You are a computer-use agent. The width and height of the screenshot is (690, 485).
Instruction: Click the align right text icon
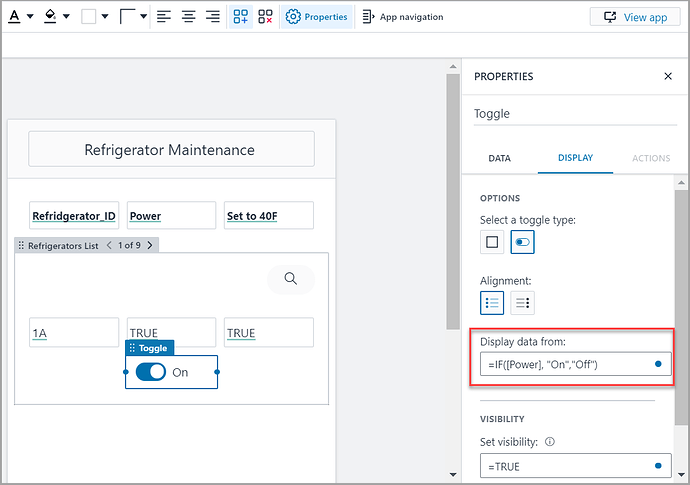click(x=212, y=17)
